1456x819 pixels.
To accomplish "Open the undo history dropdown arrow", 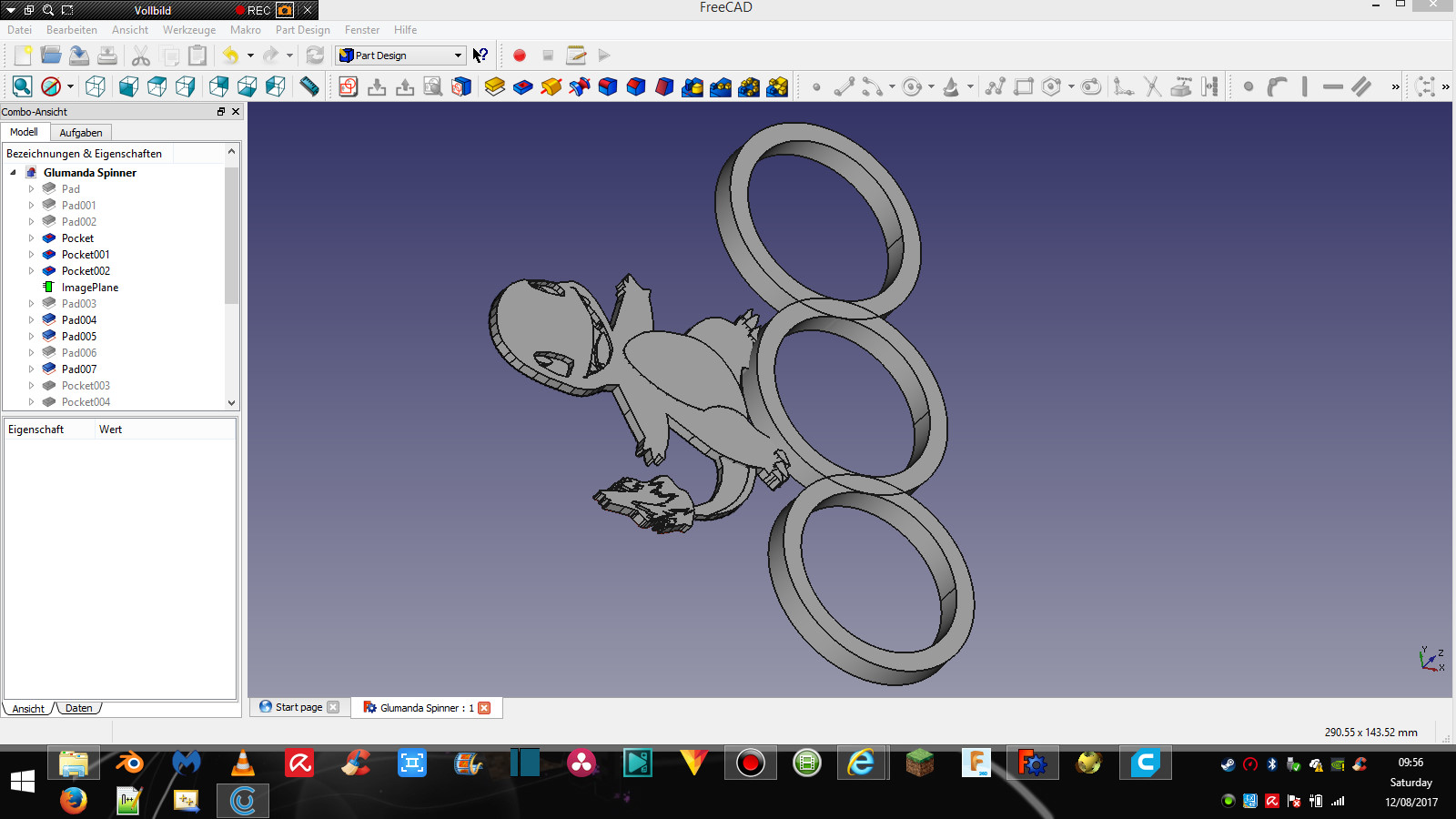I will (x=250, y=56).
